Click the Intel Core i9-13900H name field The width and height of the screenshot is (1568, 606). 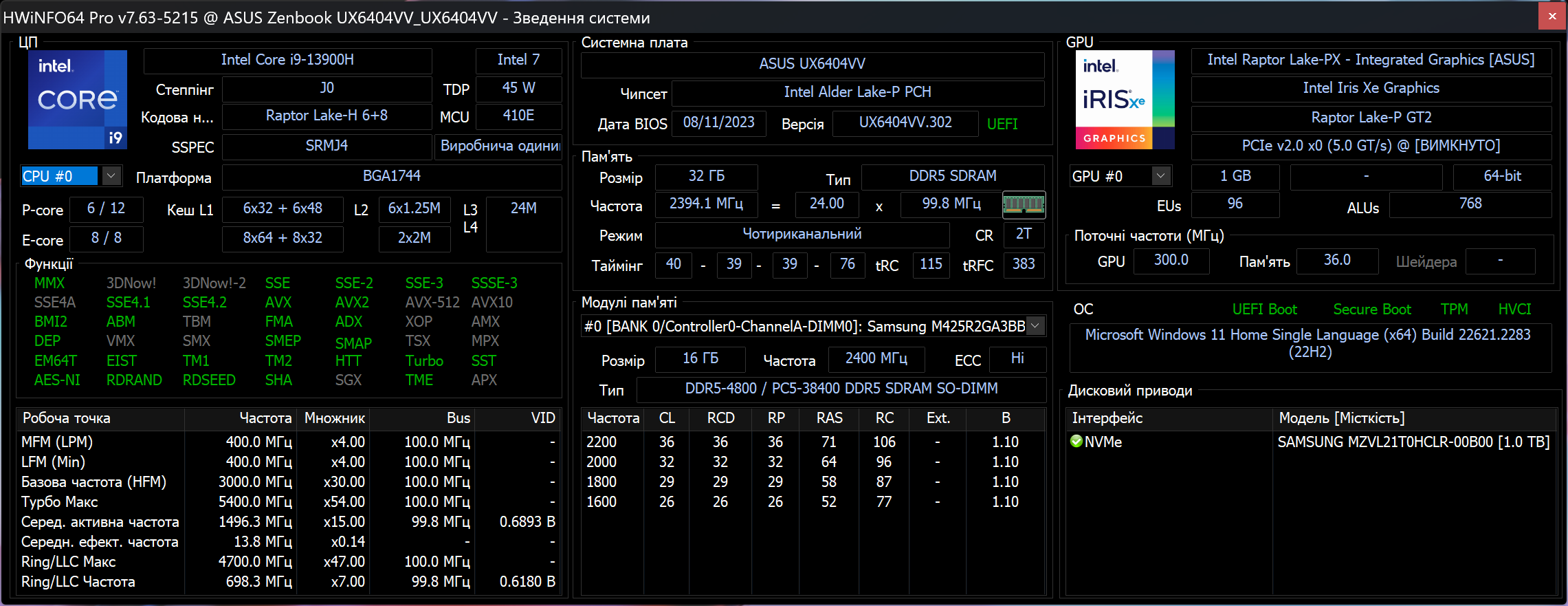pyautogui.click(x=287, y=61)
